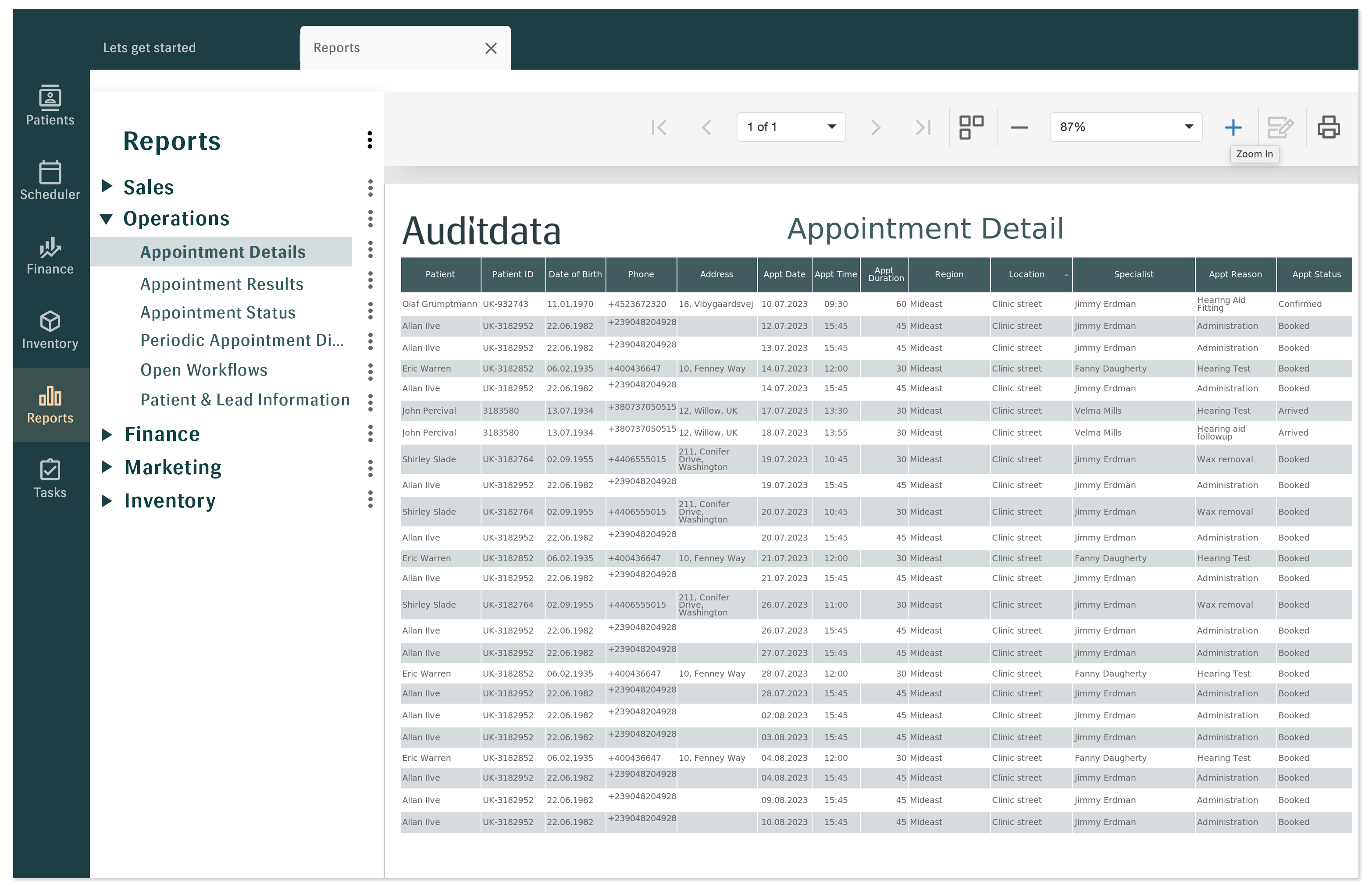Viewport: 1372px width, 887px height.
Task: Click the Zoom In plus icon
Action: (1233, 127)
